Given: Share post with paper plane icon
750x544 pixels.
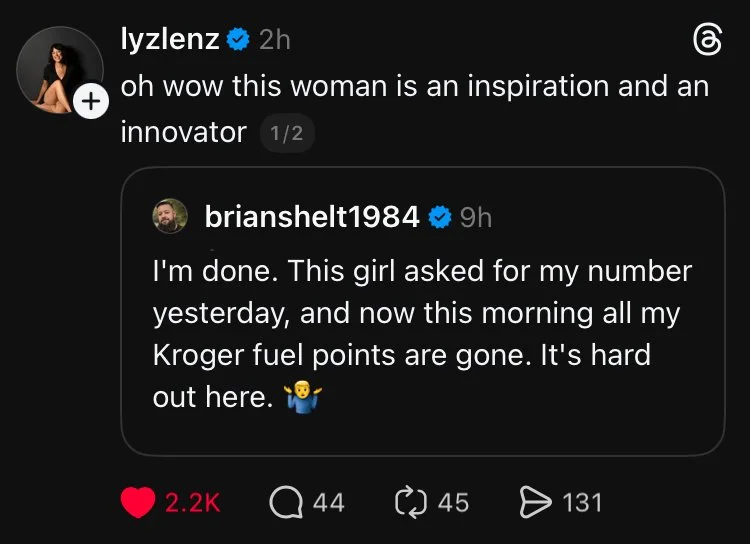Looking at the screenshot, I should point(536,502).
